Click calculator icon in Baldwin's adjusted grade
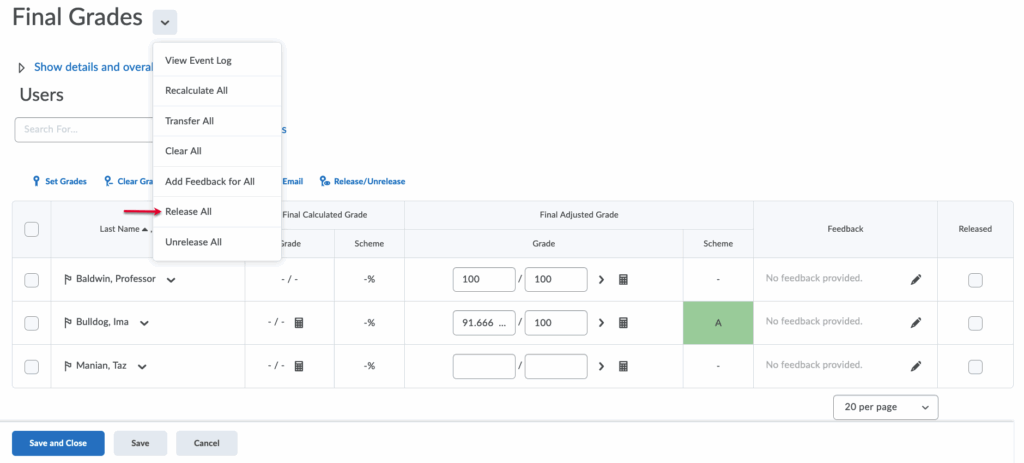This screenshot has height=463, width=1024. 623,280
